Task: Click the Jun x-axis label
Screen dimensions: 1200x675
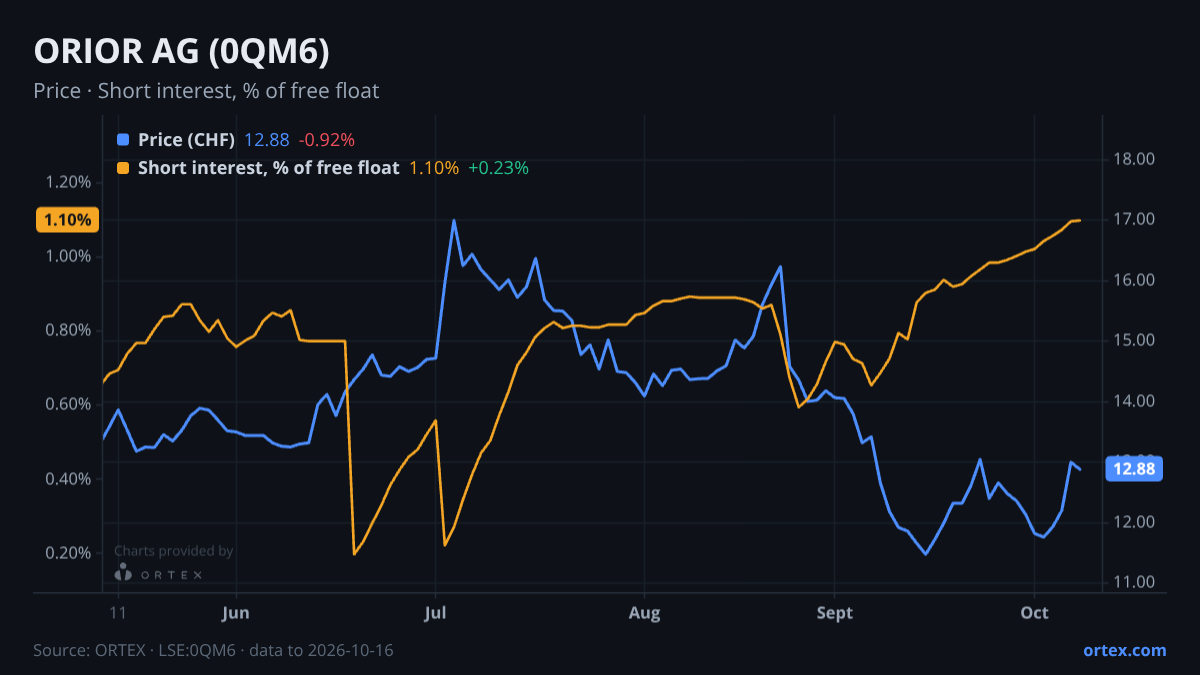Action: 236,613
